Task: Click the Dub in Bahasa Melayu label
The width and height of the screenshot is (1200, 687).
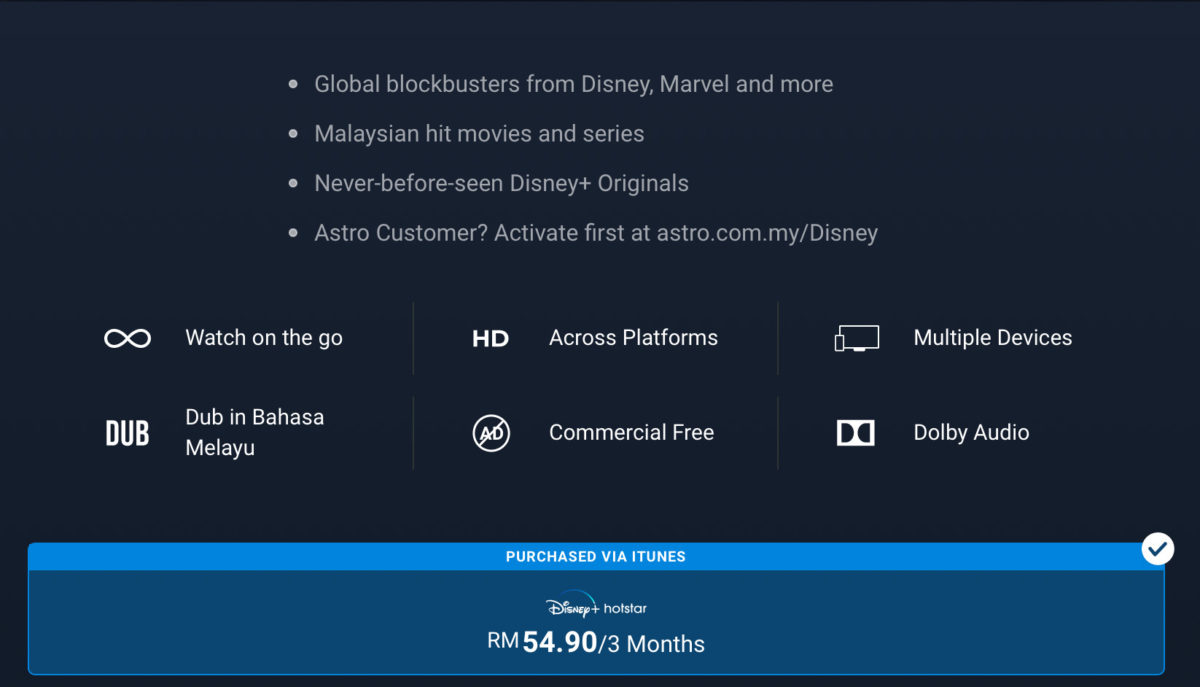Action: click(254, 432)
